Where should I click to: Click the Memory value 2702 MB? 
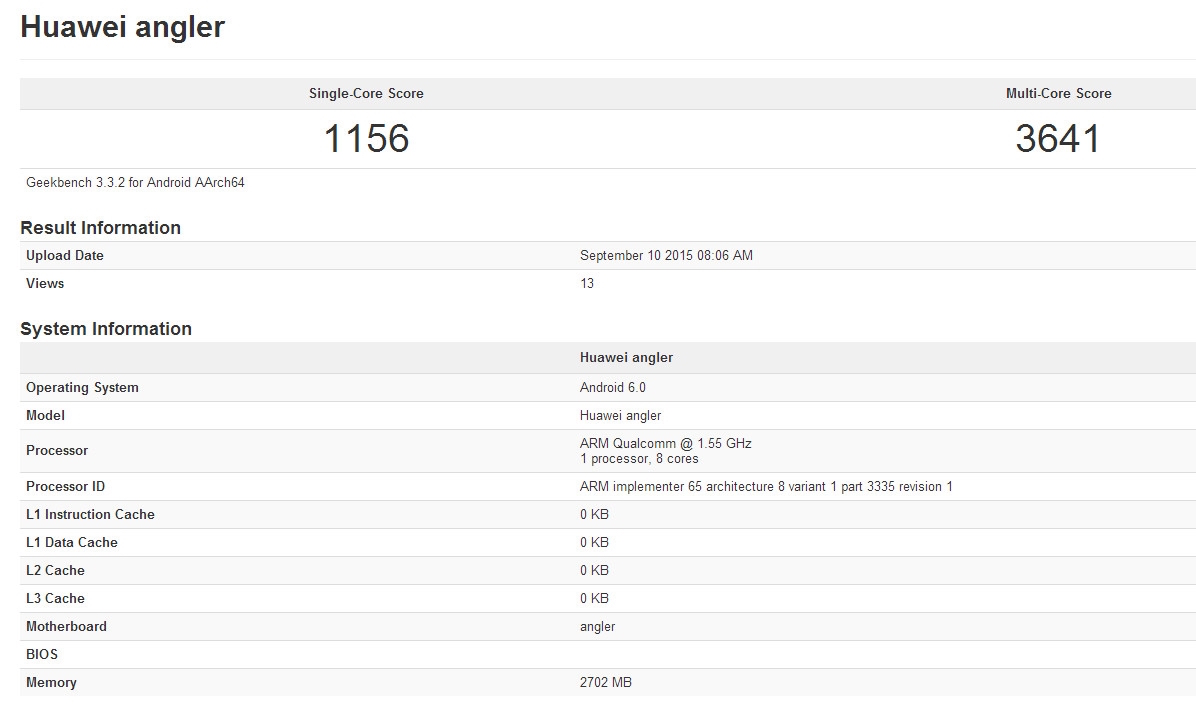coord(605,683)
